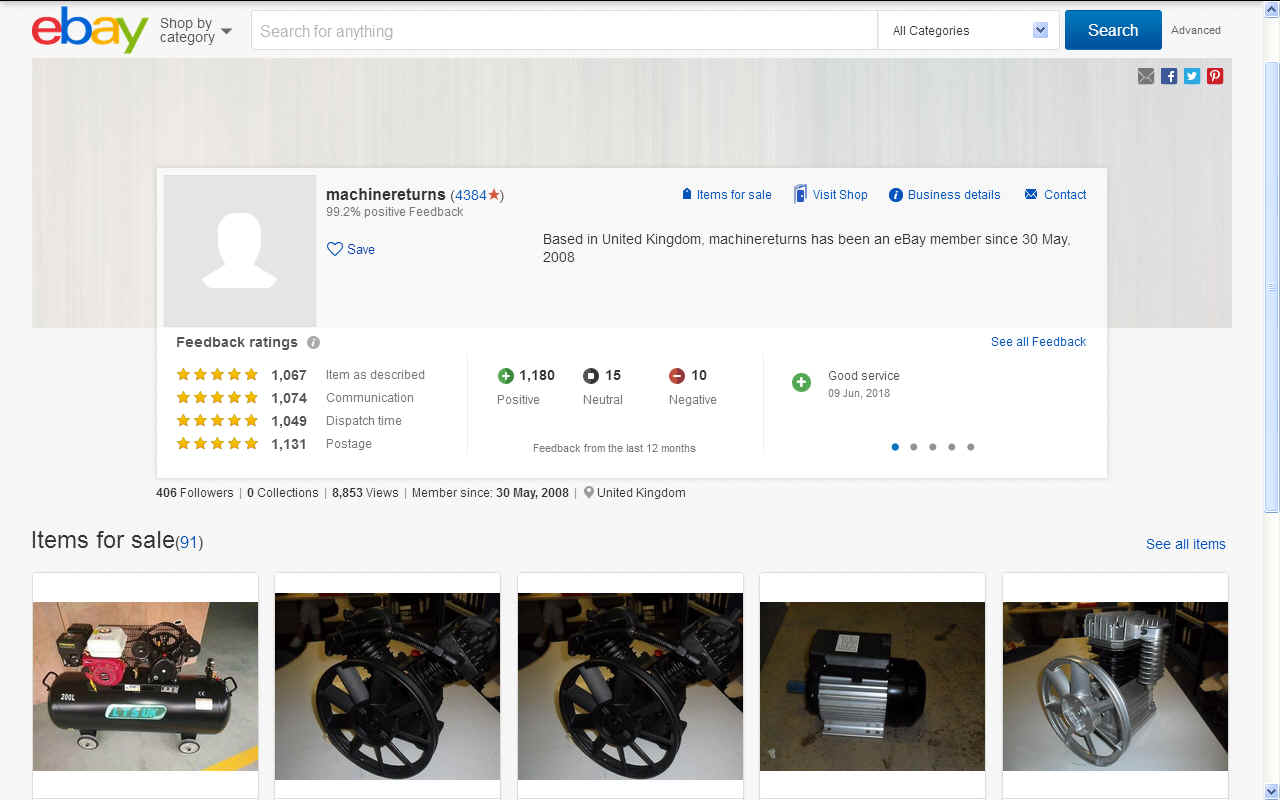Open the Contact seller link

pos(1055,195)
